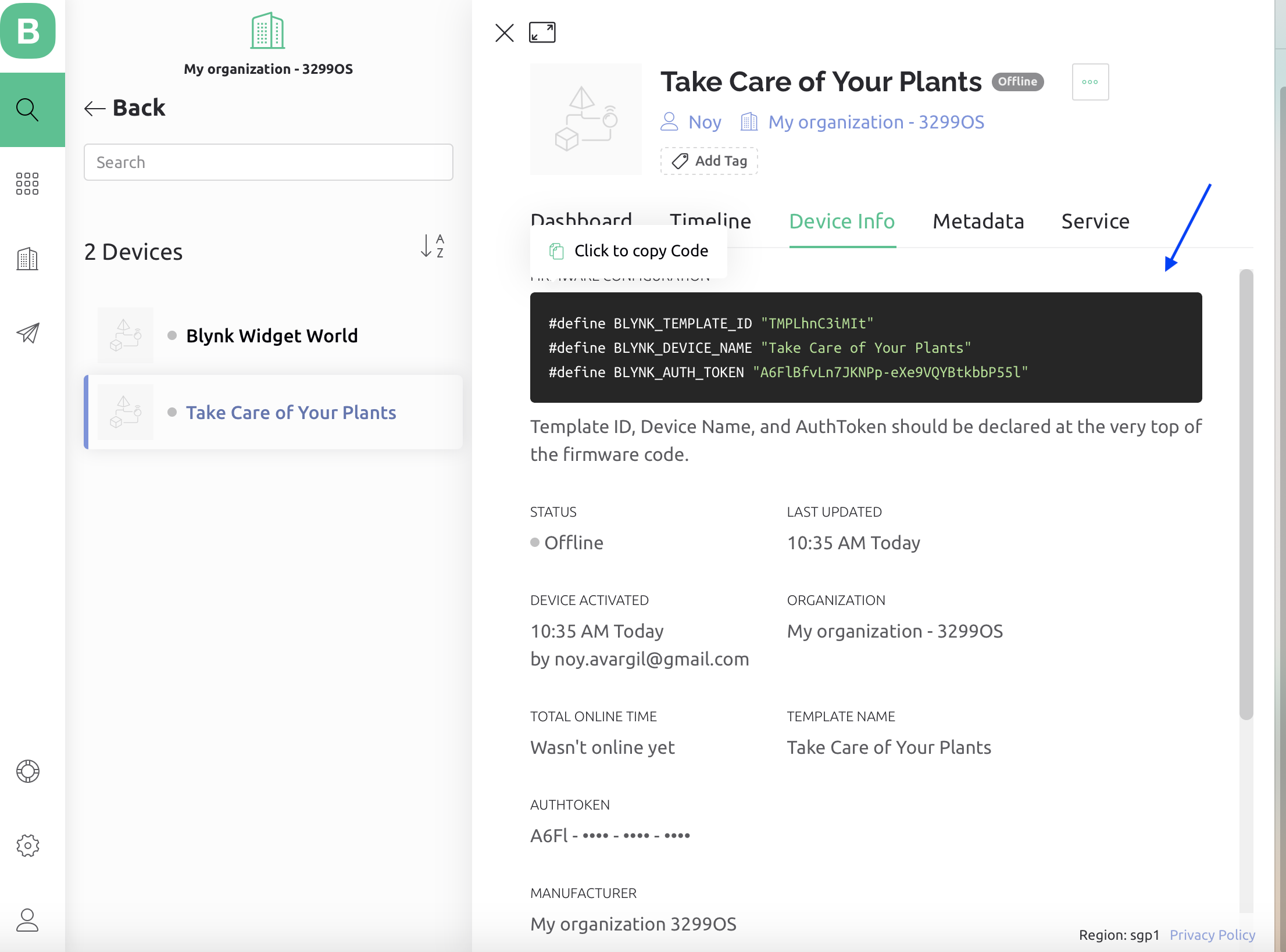1286x952 pixels.
Task: Sort devices with the A-Z button
Action: click(432, 246)
